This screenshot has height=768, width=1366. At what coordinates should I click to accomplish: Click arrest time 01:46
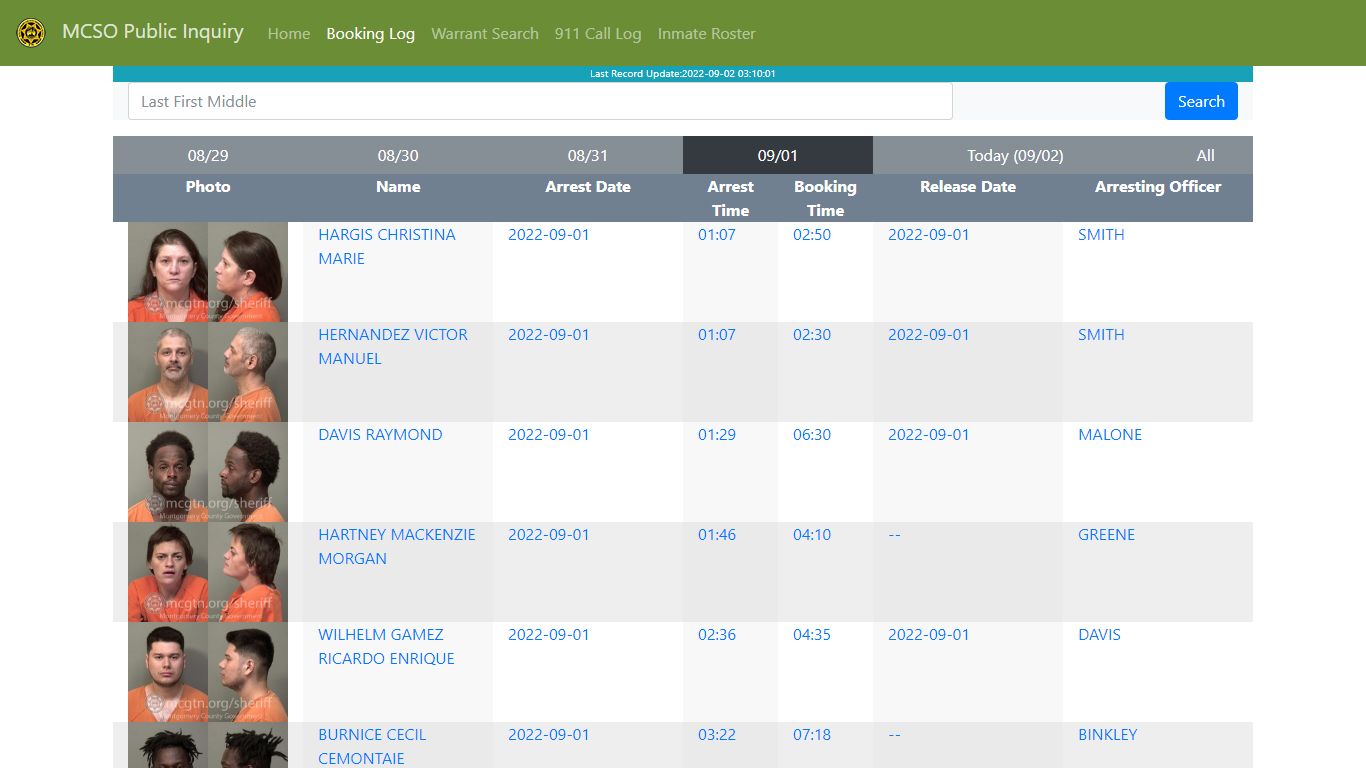click(x=717, y=534)
